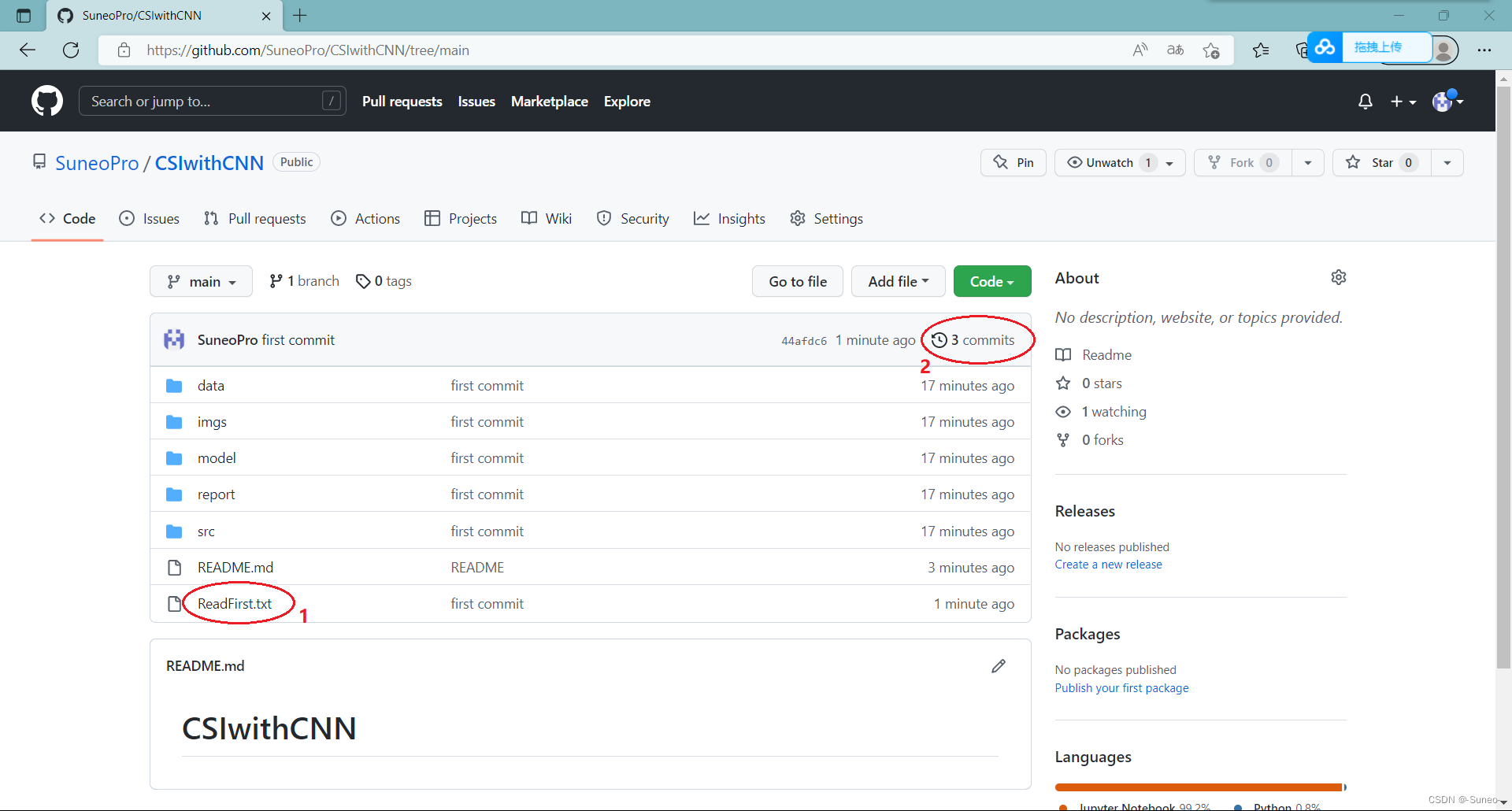1512x811 pixels.
Task: Expand the green Code dropdown
Action: click(991, 281)
